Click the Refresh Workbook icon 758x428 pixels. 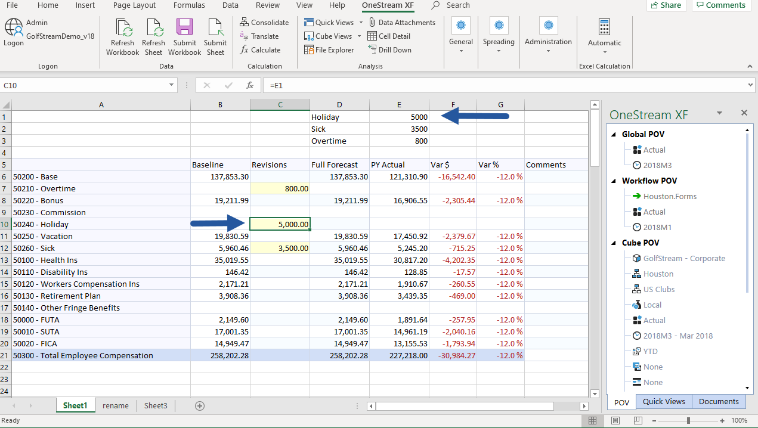click(122, 29)
